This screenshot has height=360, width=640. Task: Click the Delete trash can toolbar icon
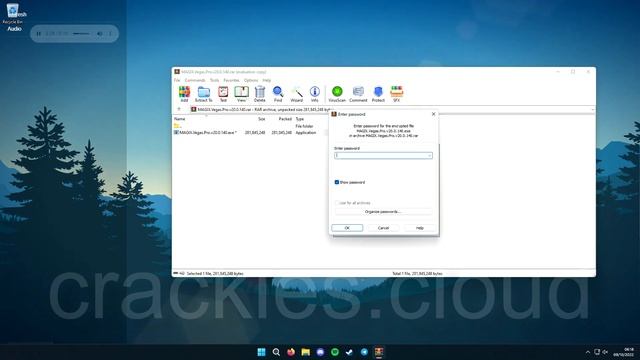(x=260, y=94)
